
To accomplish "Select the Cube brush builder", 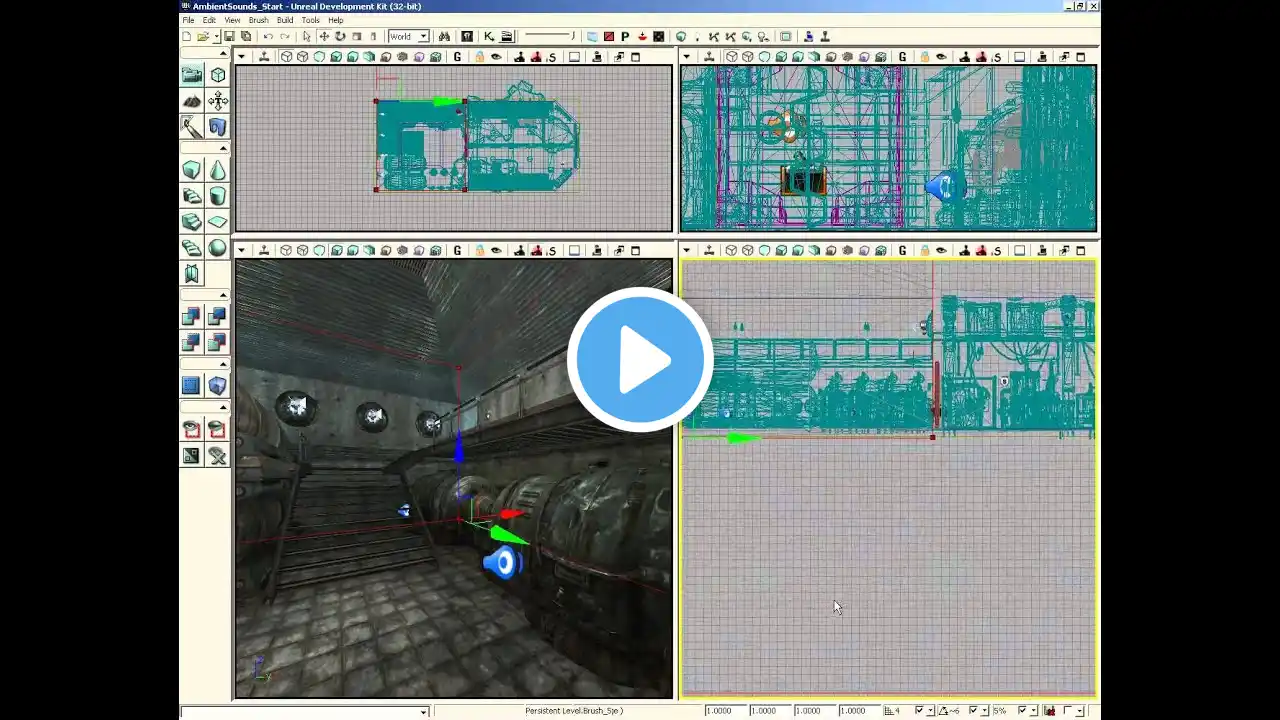I will click(x=192, y=171).
